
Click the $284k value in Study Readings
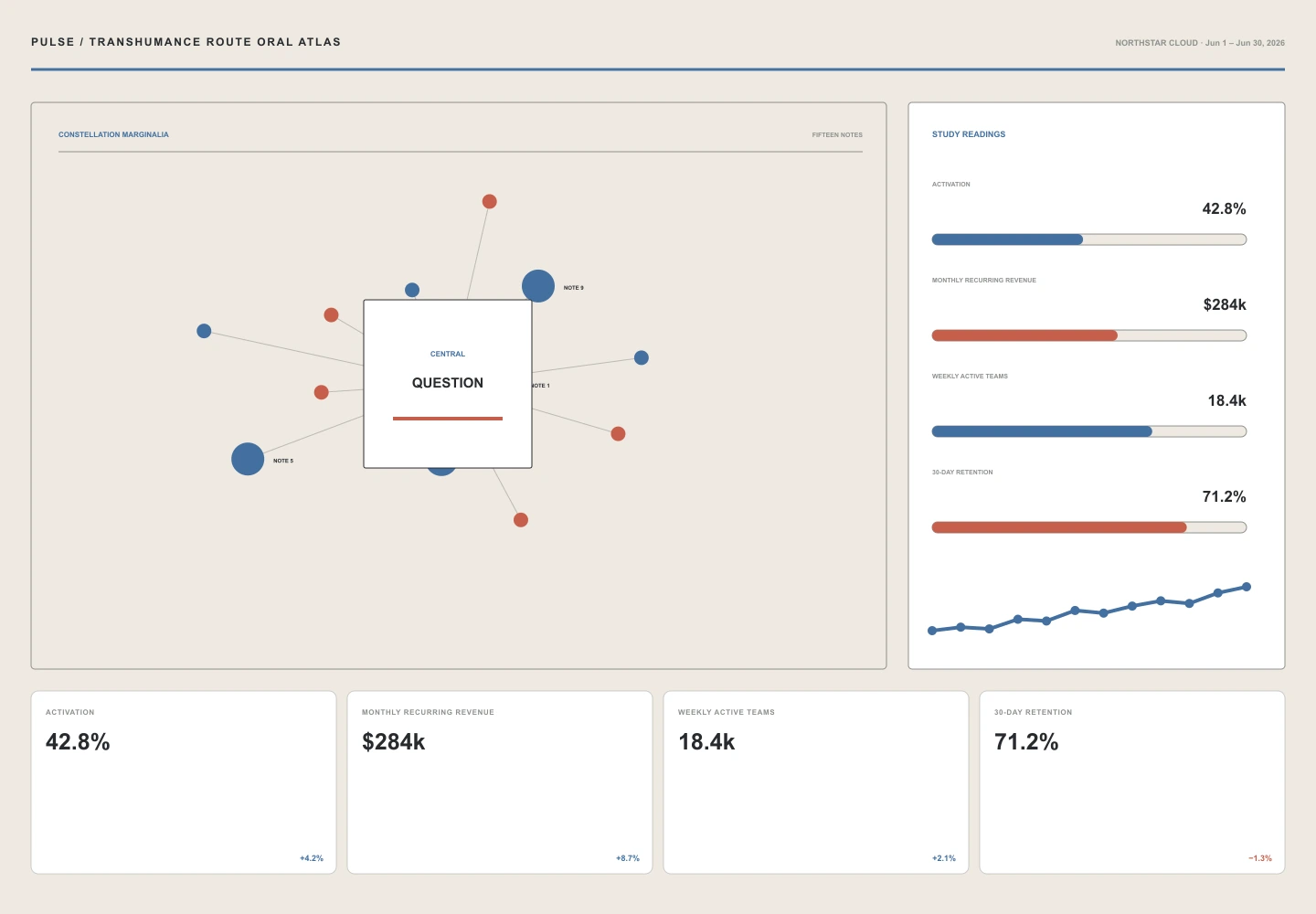pyautogui.click(x=1225, y=304)
